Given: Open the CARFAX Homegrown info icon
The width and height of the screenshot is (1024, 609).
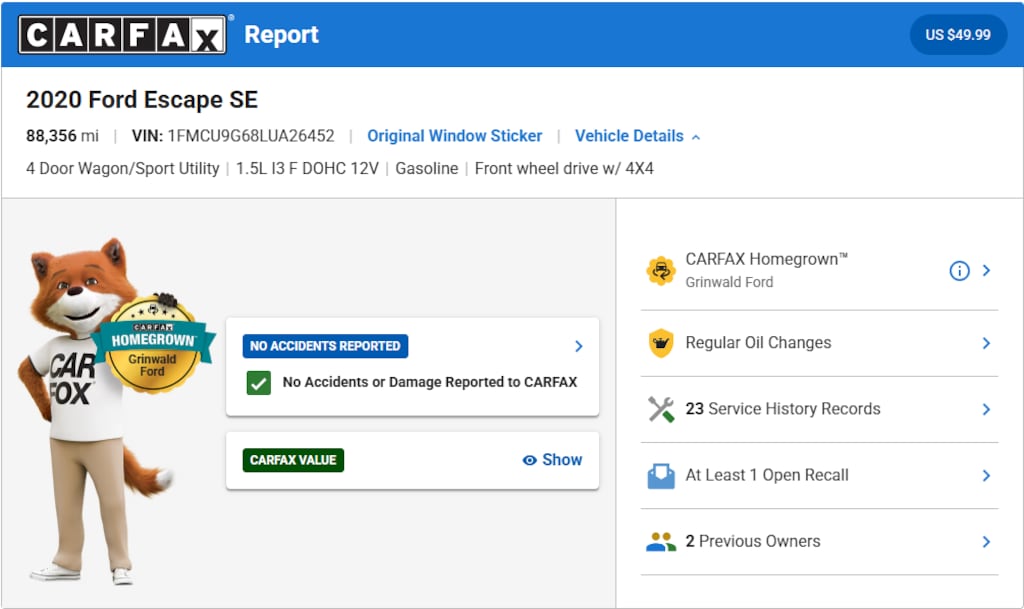Looking at the screenshot, I should pos(959,270).
